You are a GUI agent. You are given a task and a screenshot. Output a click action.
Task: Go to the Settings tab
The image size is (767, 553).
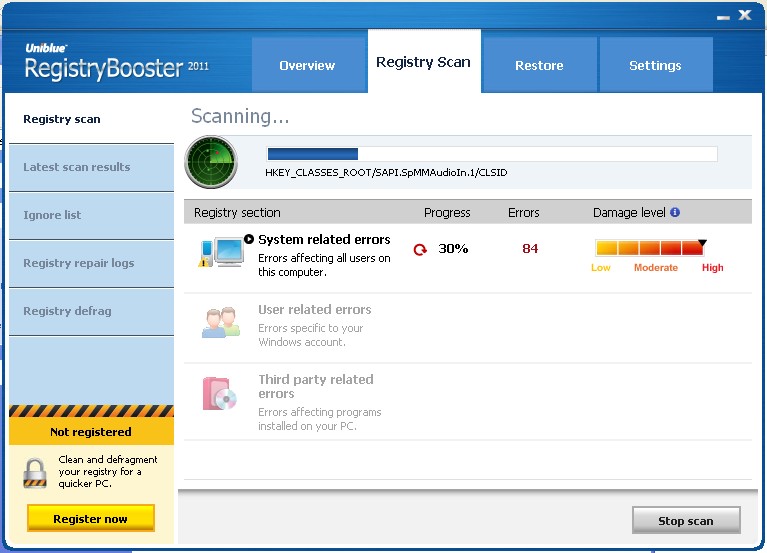[655, 65]
